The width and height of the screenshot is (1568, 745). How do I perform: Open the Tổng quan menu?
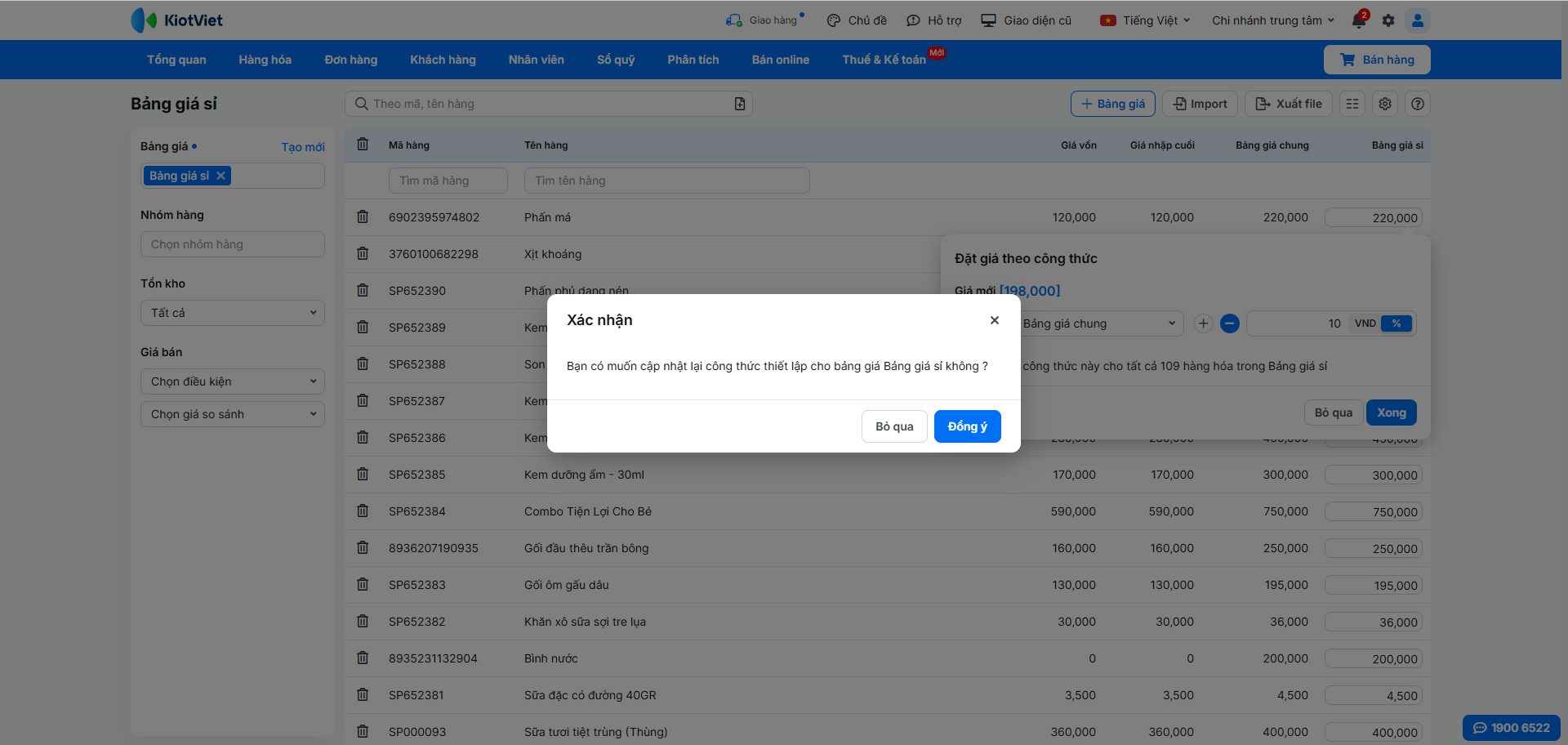[x=176, y=60]
